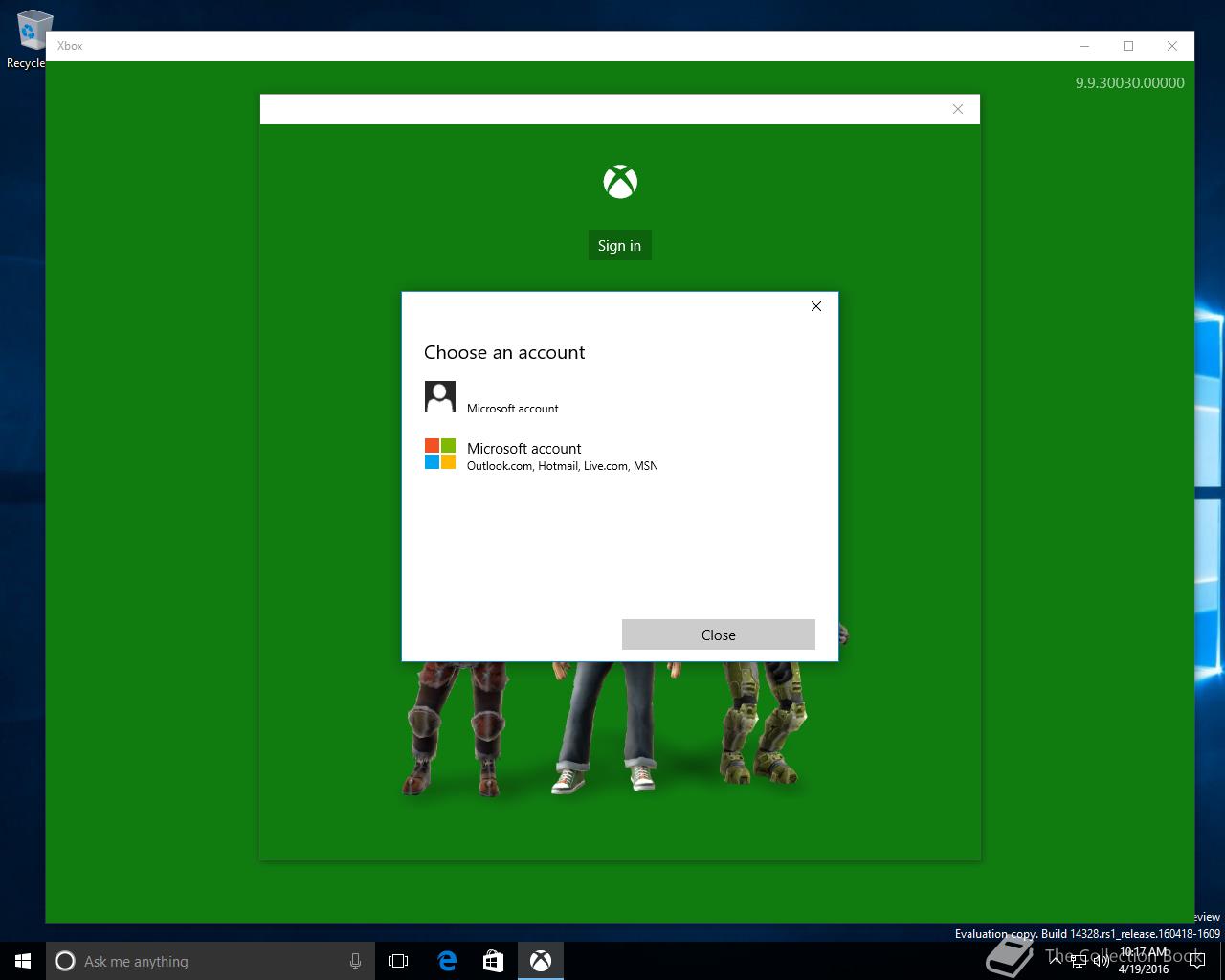Close the Choose an account dialog with X

(815, 306)
